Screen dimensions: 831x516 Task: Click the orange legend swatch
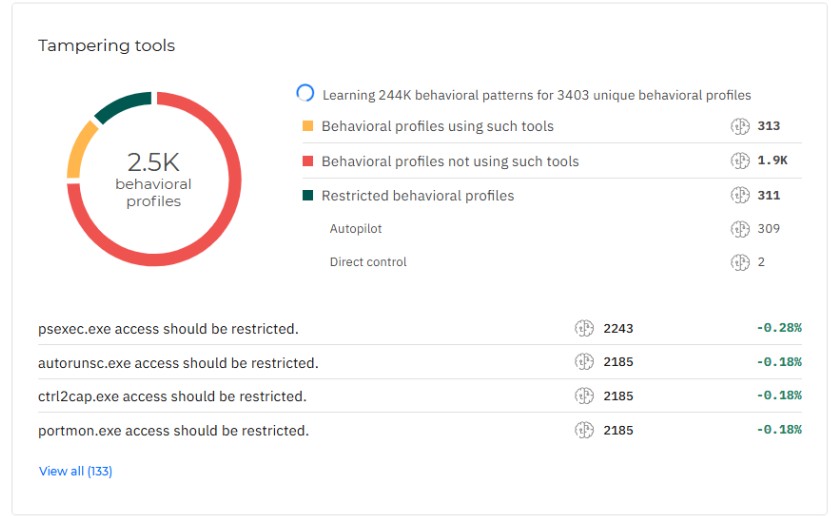(x=307, y=126)
